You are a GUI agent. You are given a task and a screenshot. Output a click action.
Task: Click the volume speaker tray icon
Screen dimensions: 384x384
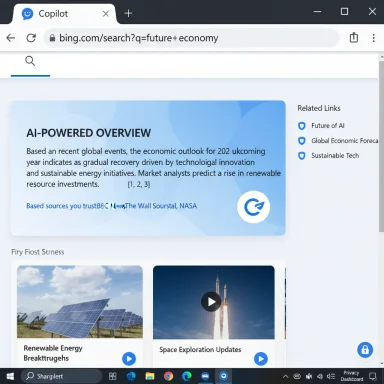pos(320,377)
